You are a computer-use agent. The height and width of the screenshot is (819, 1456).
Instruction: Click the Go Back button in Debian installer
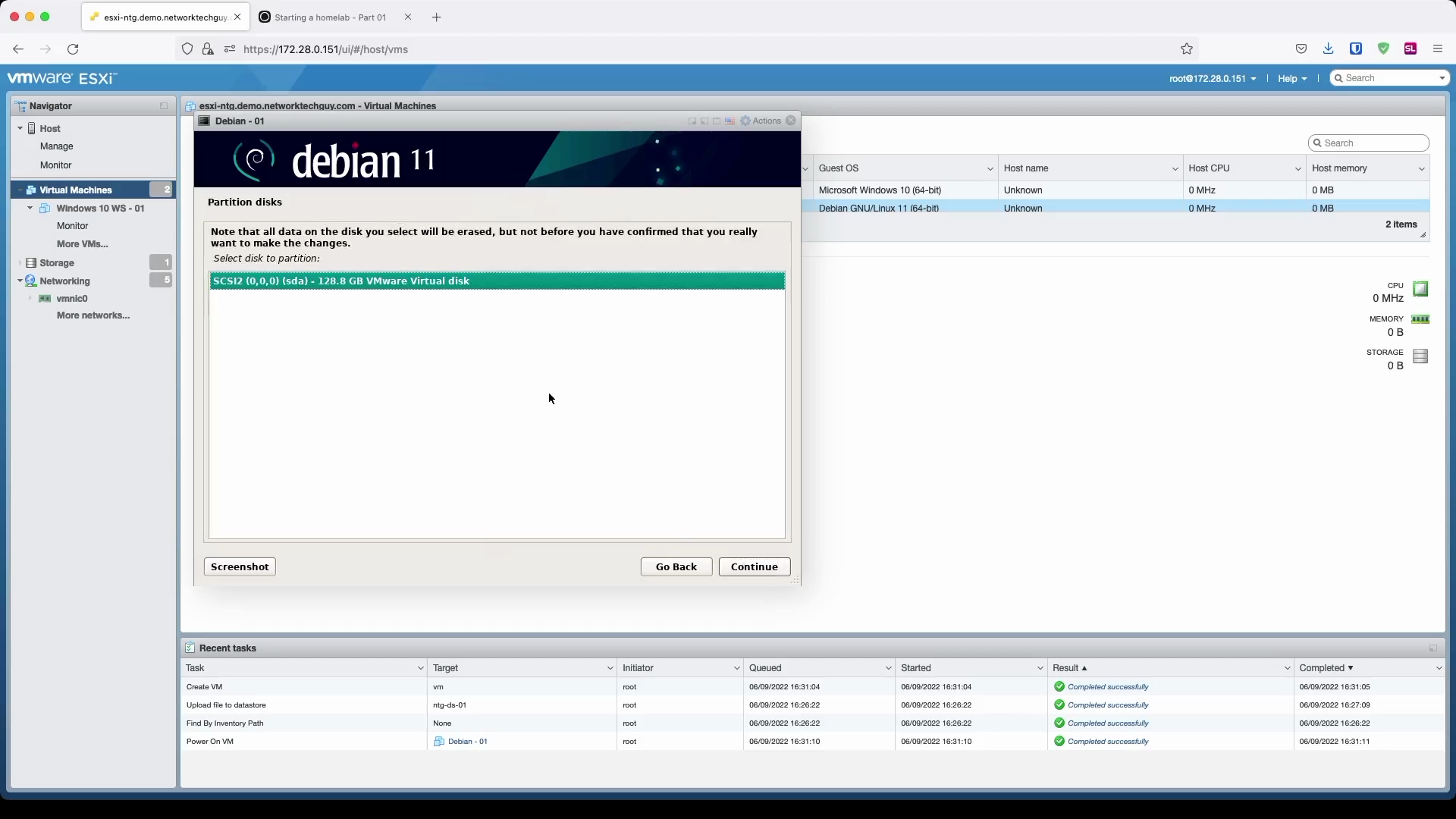pyautogui.click(x=676, y=567)
